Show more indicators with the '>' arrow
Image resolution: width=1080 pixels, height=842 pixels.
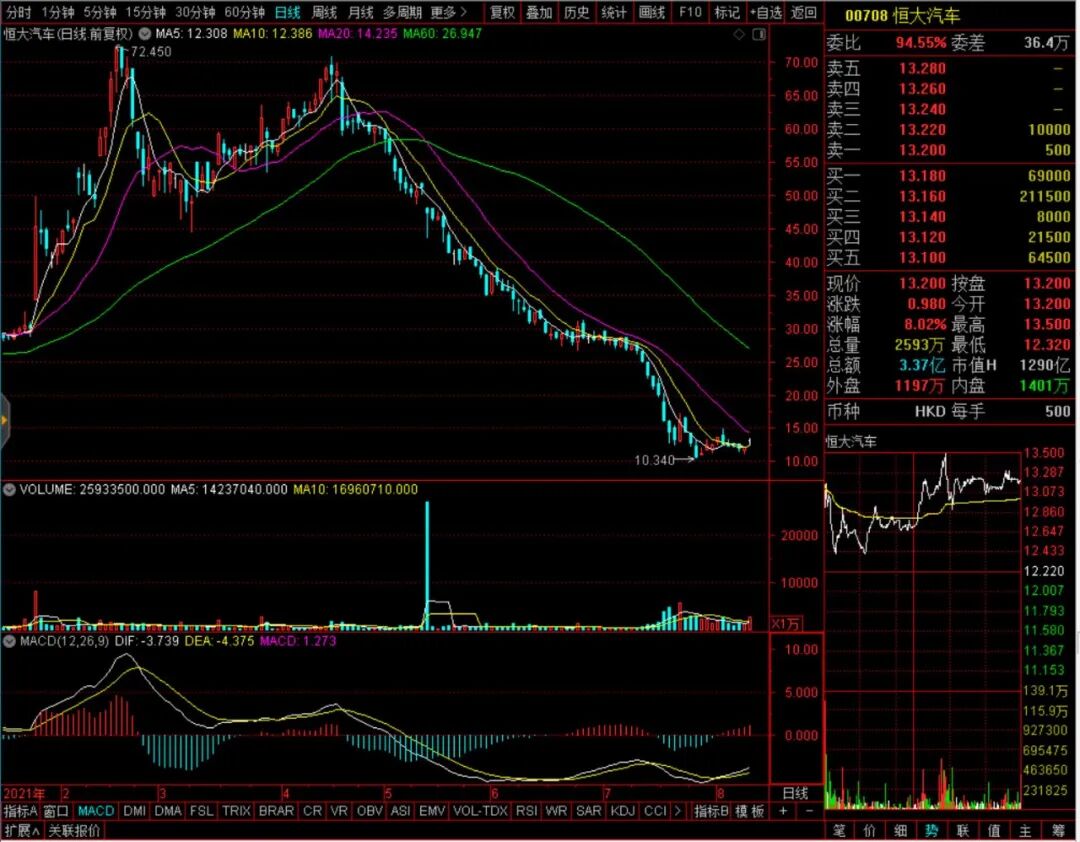click(678, 811)
